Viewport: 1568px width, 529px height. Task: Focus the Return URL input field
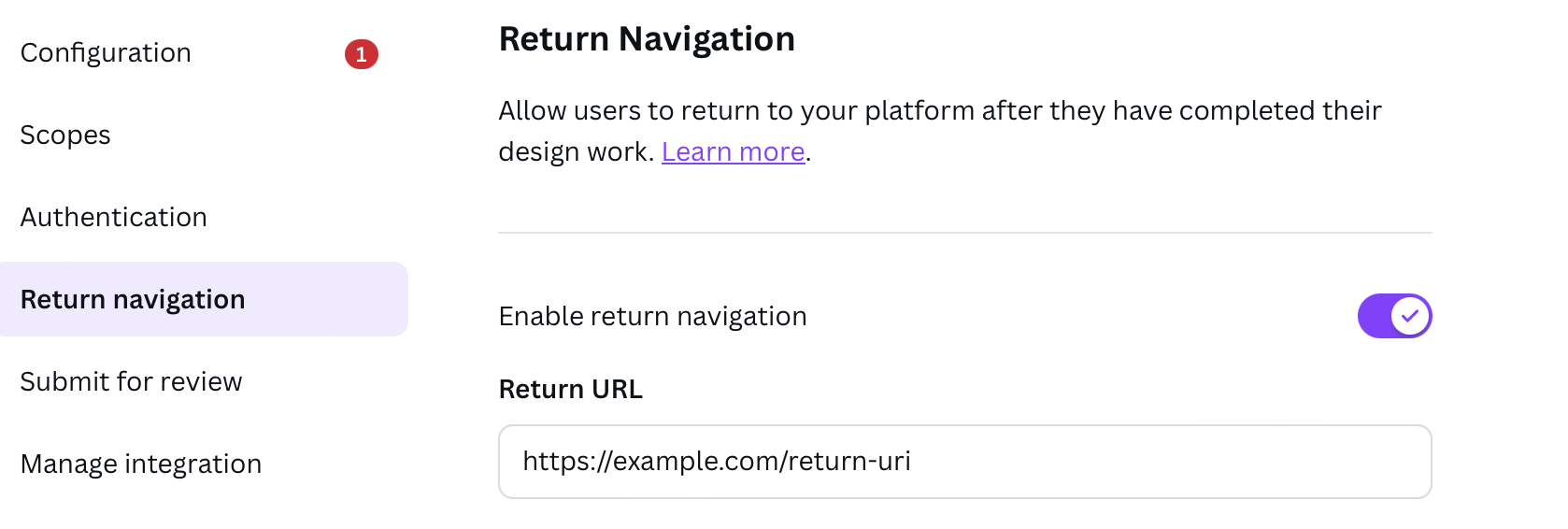click(x=965, y=462)
